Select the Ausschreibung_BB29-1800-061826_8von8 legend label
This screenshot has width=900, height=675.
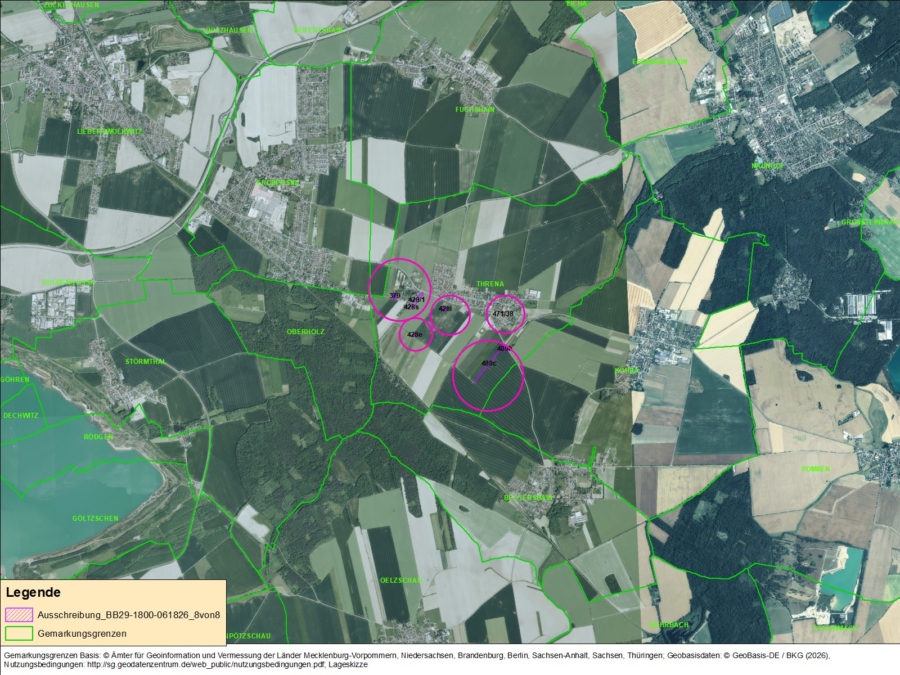coord(129,615)
